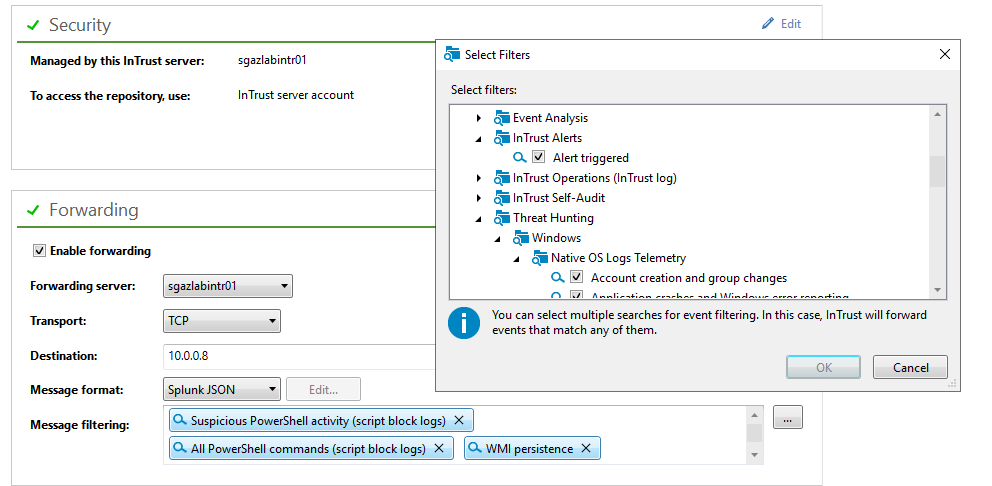Click message filtering scrollbar down arrow

(x=754, y=455)
